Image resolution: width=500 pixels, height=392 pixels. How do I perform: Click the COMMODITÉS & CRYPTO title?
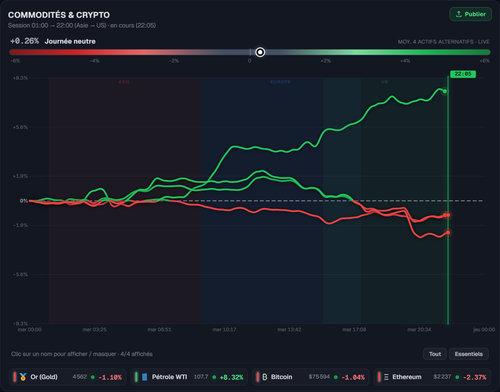[59, 15]
